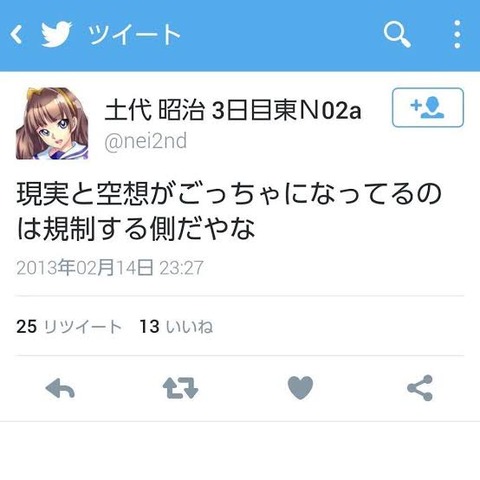The height and width of the screenshot is (480, 480).
Task: Tap the ツイート header title
Action: [x=134, y=34]
